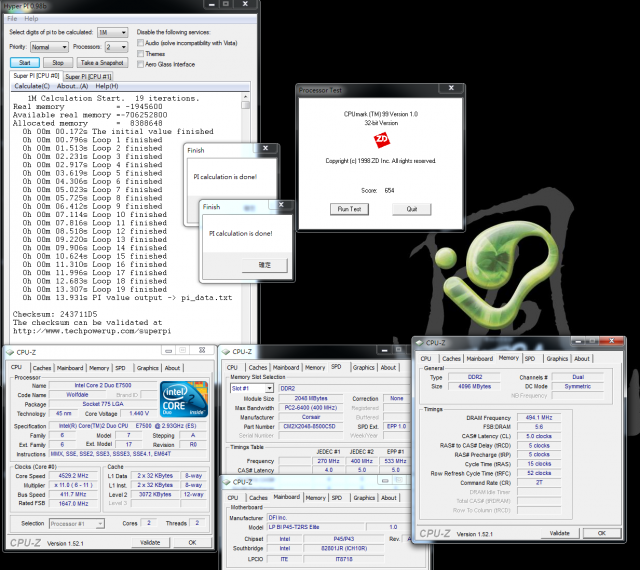Open Mainboard tab in CPU-Z CPU window
Viewport: 640px width, 570px height.
[70, 368]
